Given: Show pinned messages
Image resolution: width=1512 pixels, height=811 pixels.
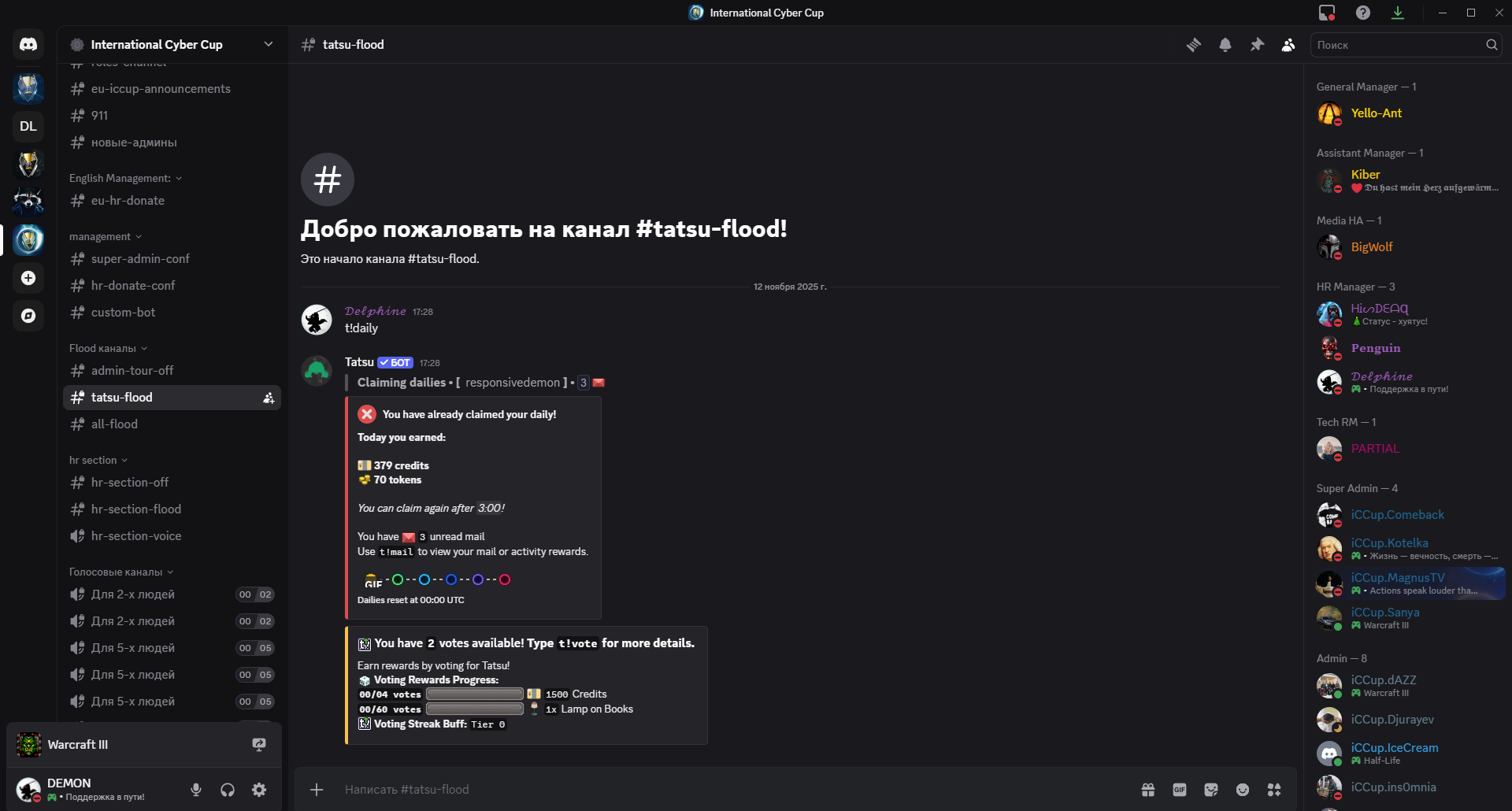Looking at the screenshot, I should point(1257,45).
